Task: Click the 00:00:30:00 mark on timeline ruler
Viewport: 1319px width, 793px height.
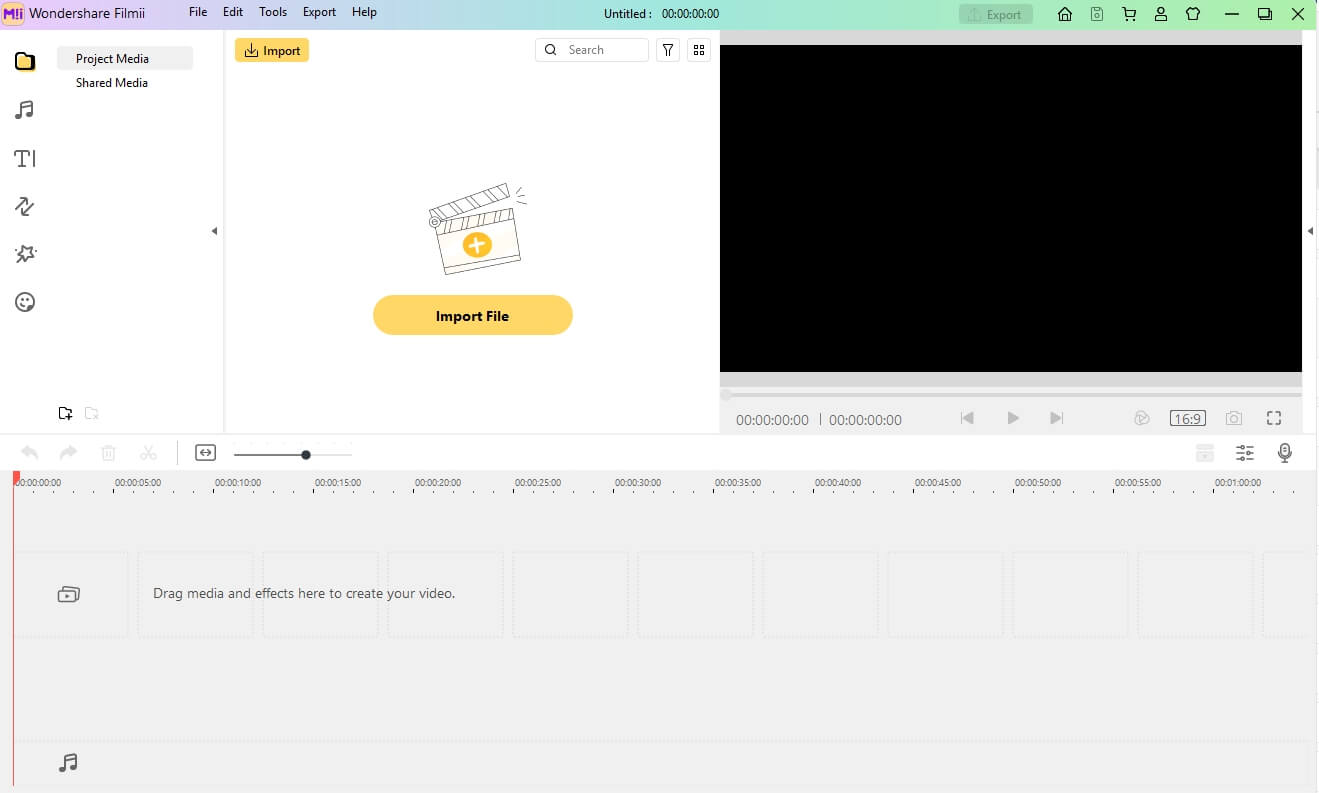Action: click(x=638, y=483)
